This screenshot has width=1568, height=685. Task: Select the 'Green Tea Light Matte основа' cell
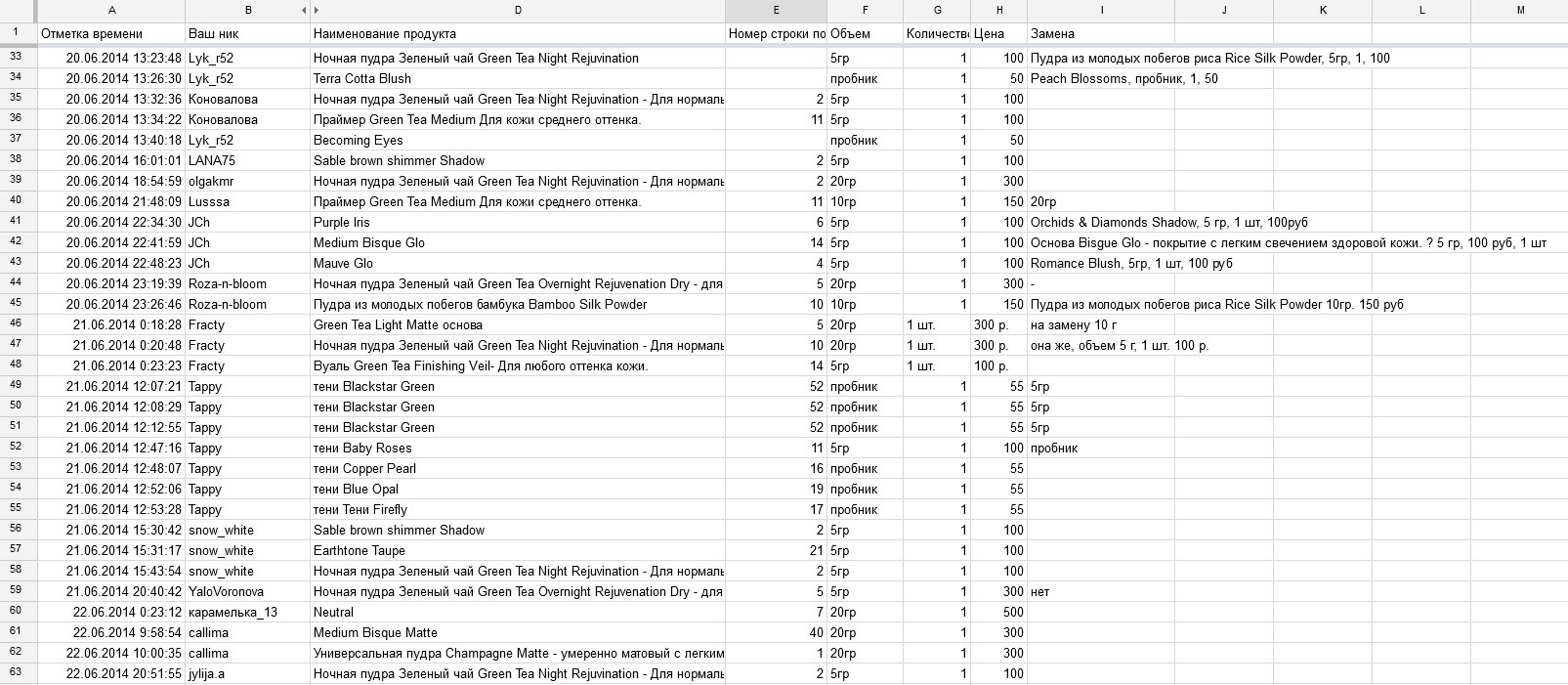[518, 324]
